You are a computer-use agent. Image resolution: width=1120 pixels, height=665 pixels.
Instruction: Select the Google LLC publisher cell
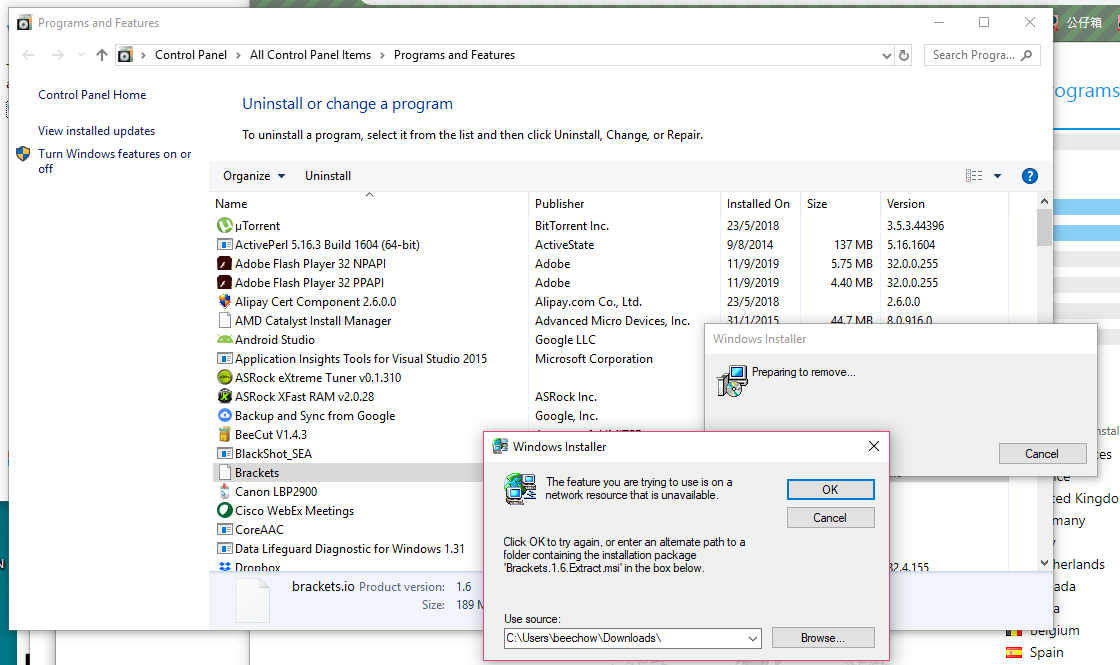click(565, 340)
